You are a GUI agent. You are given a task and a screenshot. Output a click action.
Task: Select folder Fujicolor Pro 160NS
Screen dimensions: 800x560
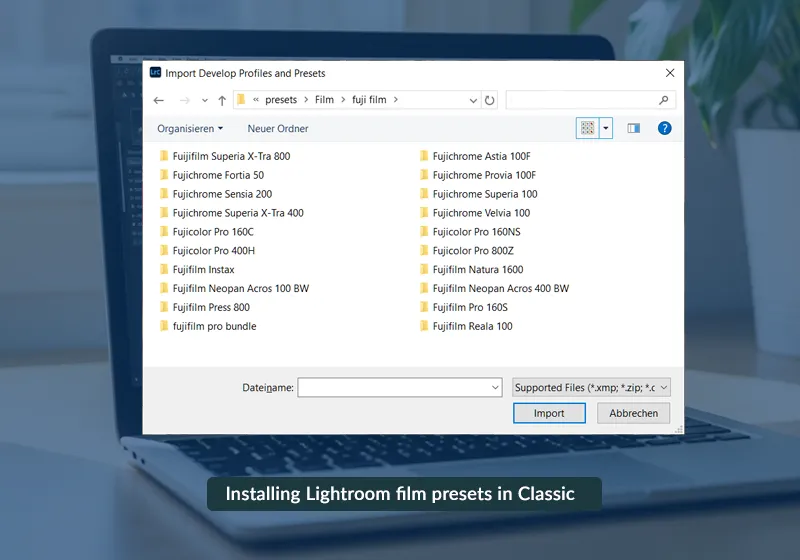tap(470, 232)
